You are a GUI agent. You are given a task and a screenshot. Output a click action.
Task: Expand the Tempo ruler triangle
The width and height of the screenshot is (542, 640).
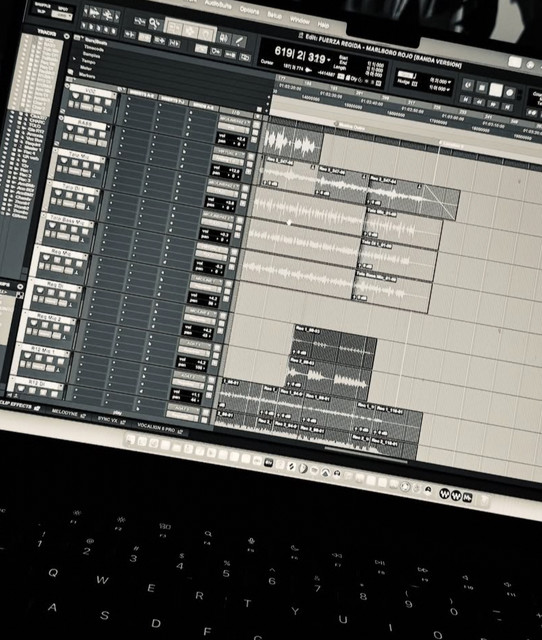(75, 60)
